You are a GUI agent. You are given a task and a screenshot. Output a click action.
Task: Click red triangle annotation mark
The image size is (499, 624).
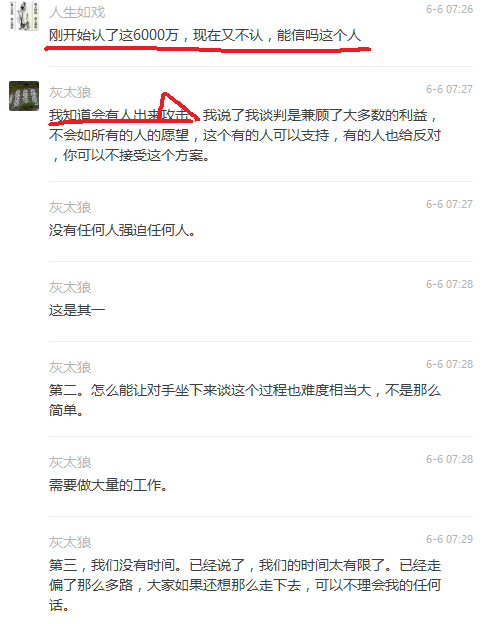coord(178,107)
